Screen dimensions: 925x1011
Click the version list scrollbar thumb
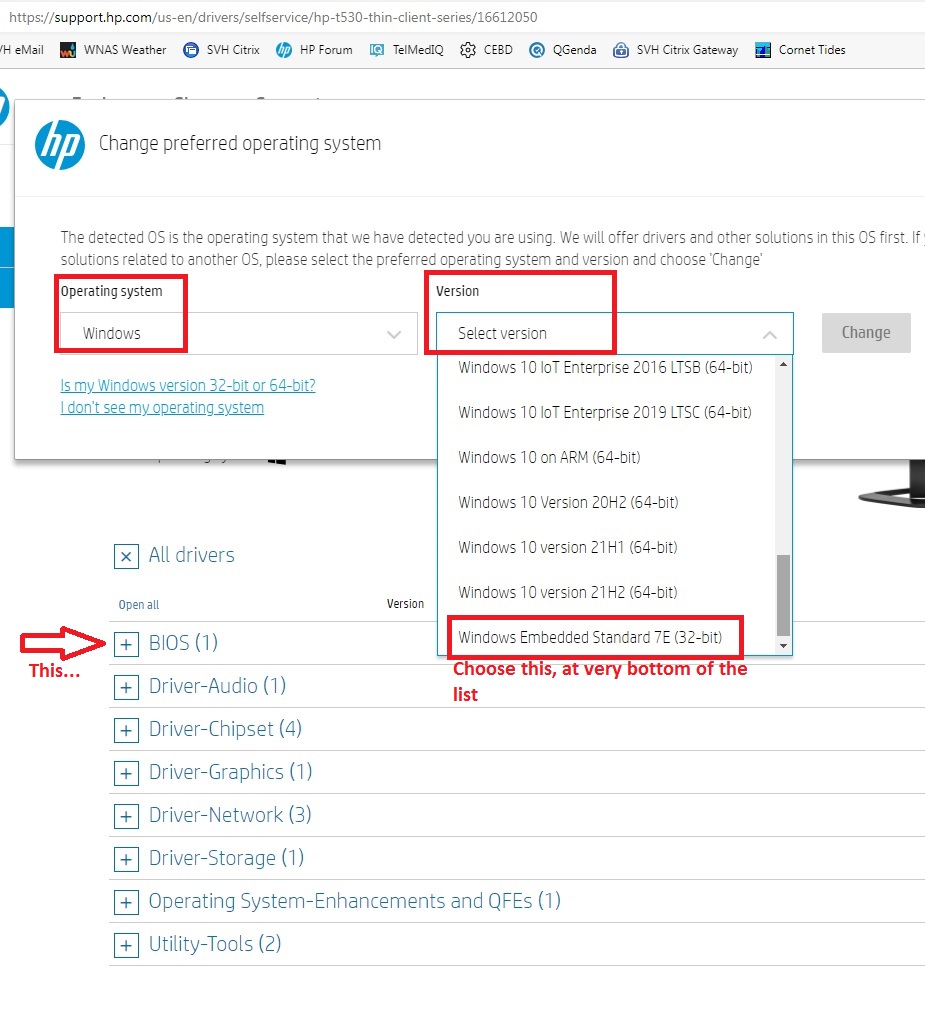(783, 593)
